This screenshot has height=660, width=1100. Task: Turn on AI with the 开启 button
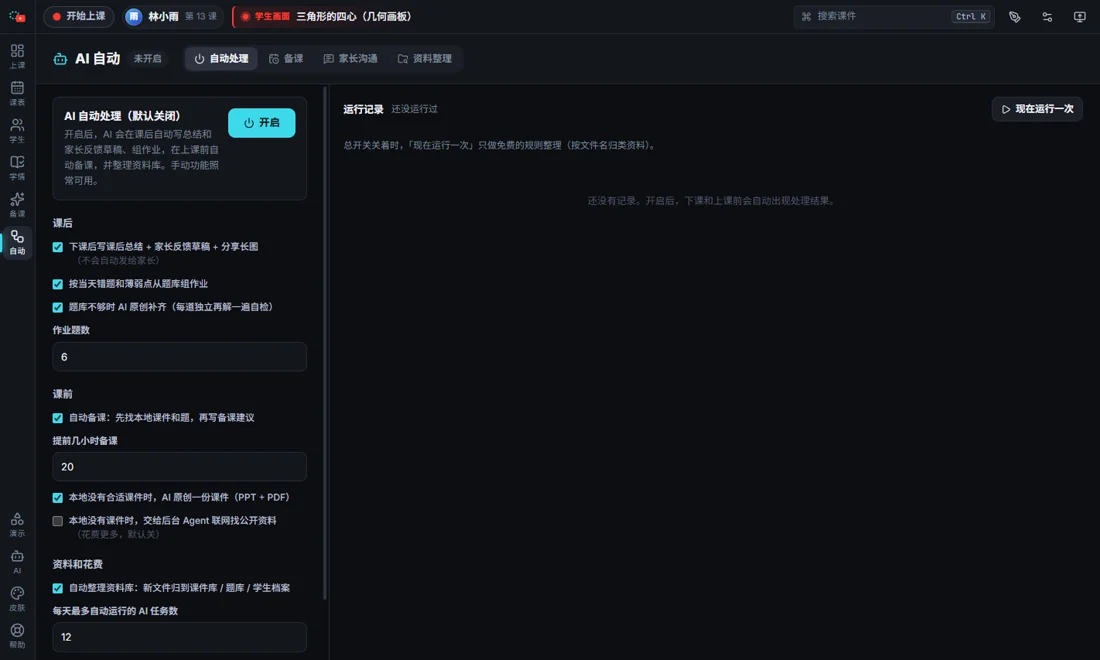click(262, 123)
